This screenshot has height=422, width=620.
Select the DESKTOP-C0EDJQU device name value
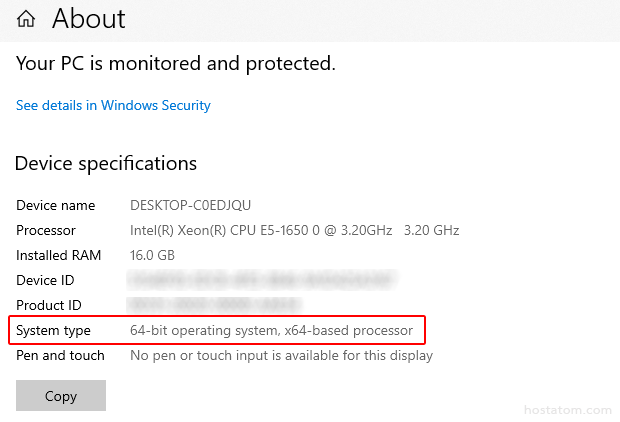pyautogui.click(x=190, y=205)
